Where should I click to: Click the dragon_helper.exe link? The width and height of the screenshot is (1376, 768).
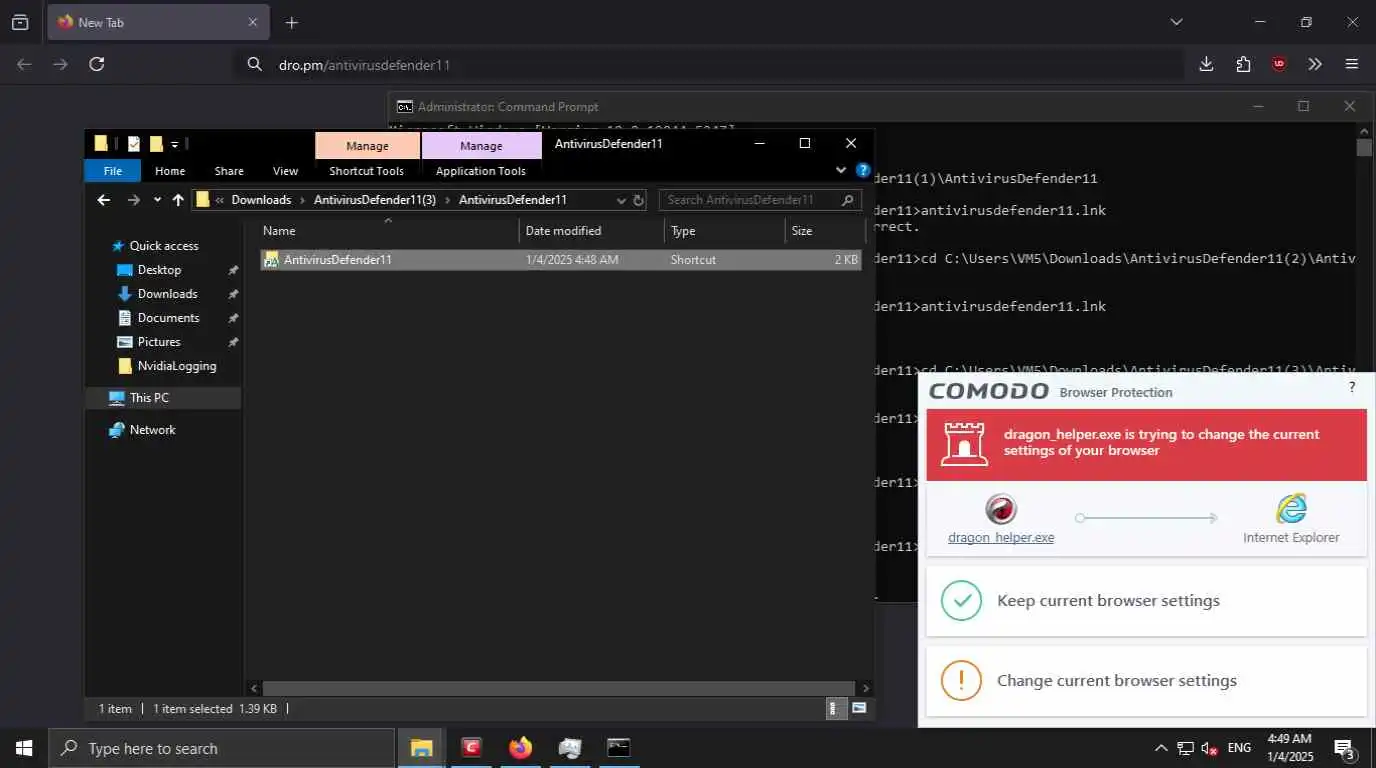(x=1001, y=538)
